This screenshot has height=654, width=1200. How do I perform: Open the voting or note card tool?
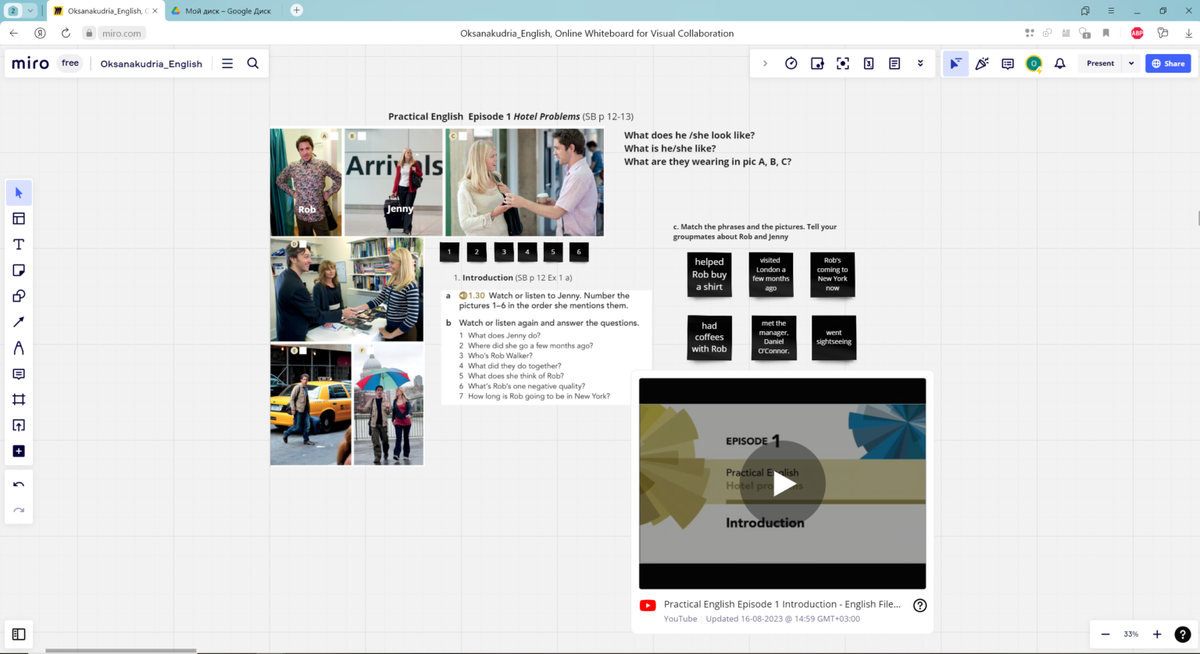817,63
